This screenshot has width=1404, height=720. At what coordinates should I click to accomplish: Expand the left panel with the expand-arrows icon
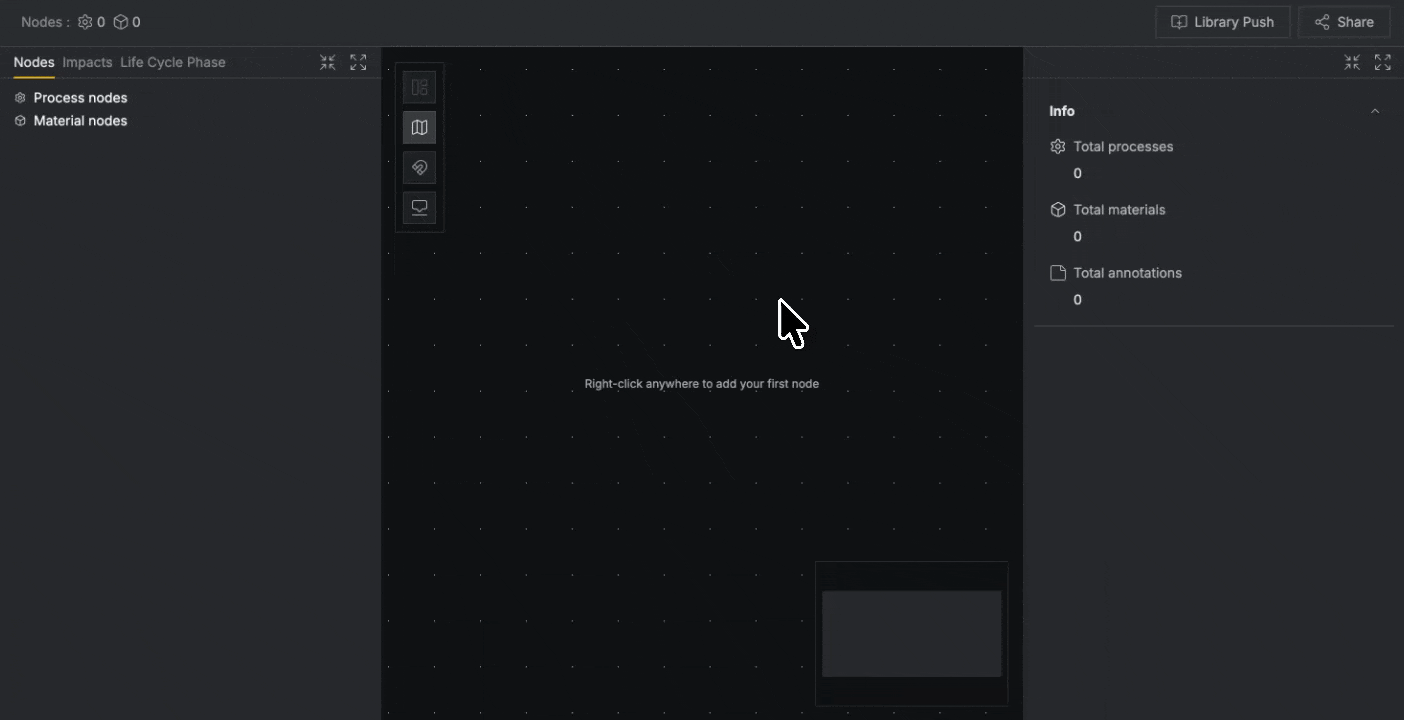(x=358, y=62)
